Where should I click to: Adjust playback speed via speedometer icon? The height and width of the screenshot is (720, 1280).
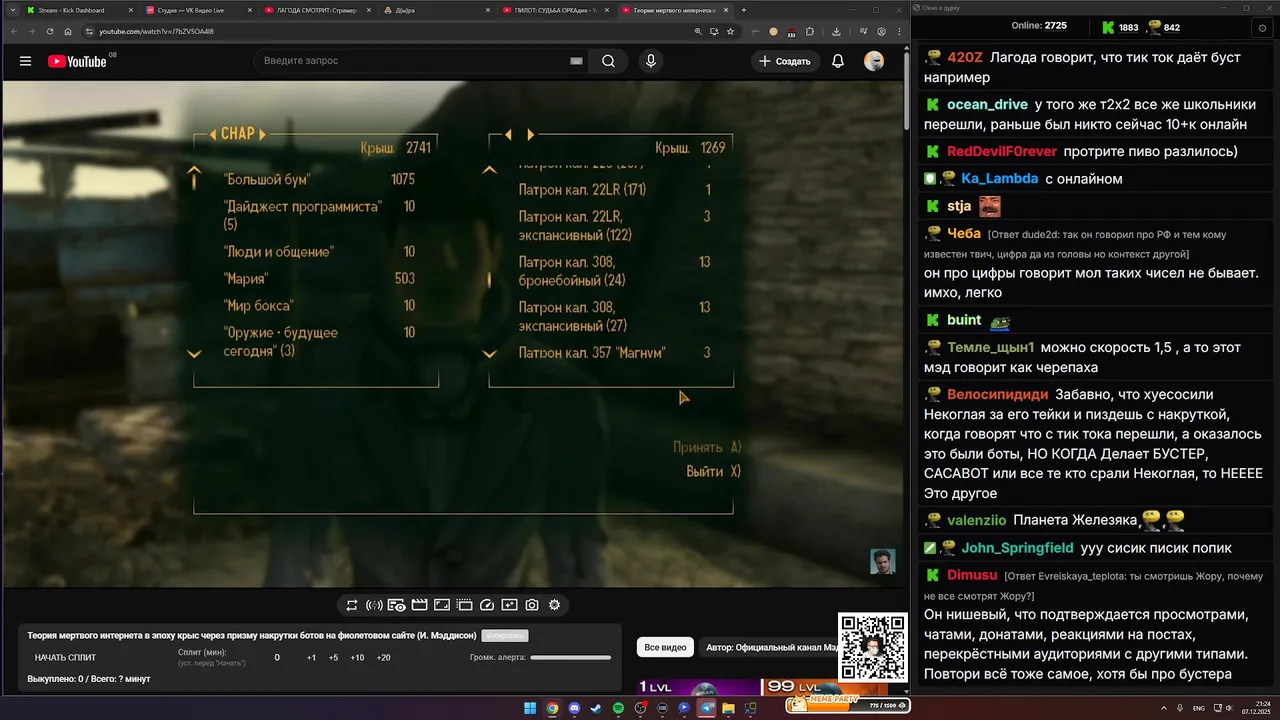tap(487, 605)
